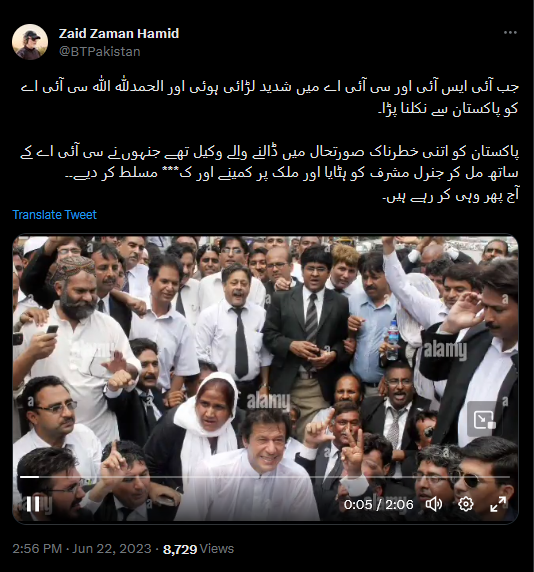
Task: Enable picture-in-picture mini player
Action: pos(484,420)
